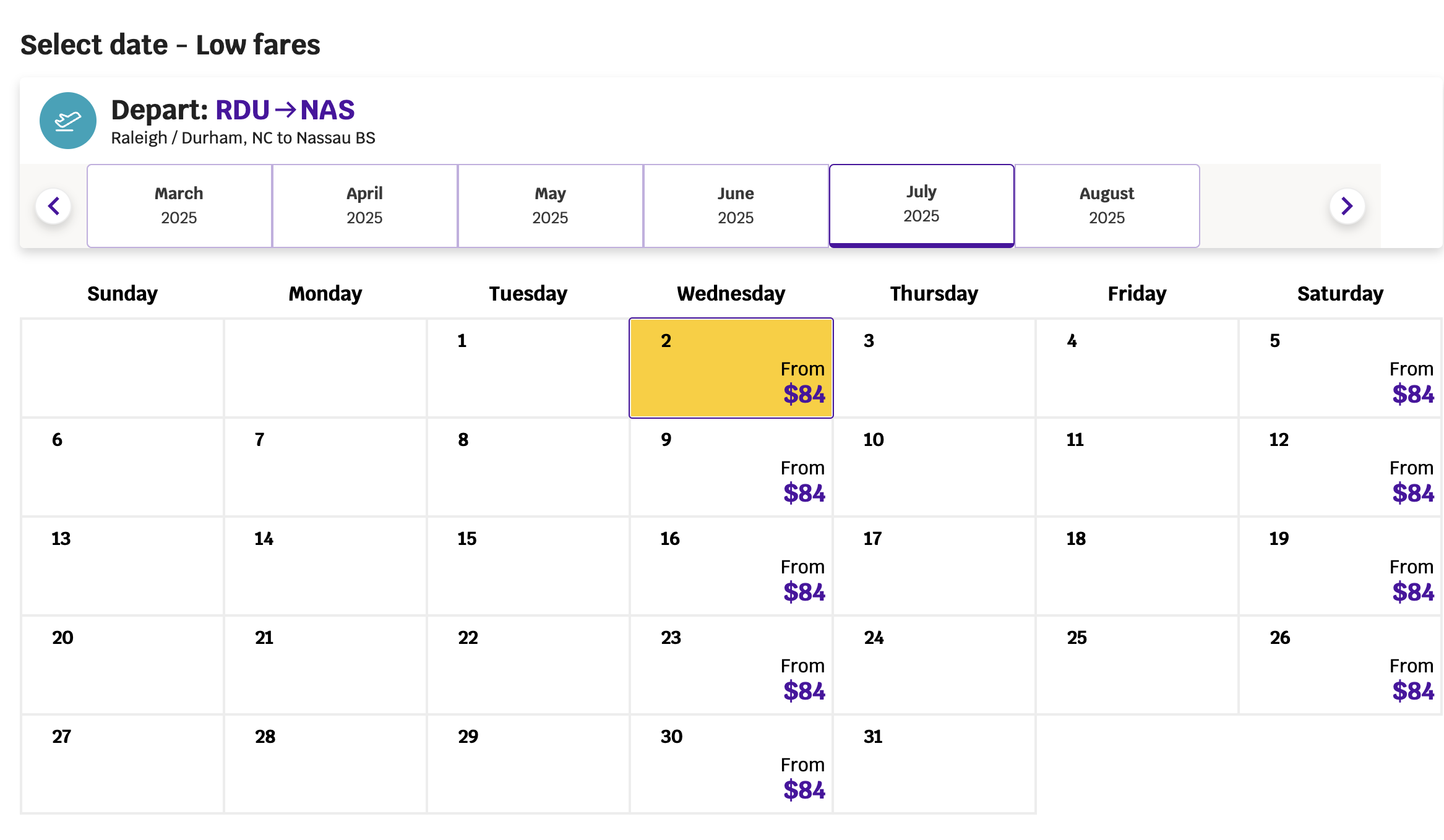Click the Monday column header
The height and width of the screenshot is (840, 1444).
pyautogui.click(x=325, y=293)
